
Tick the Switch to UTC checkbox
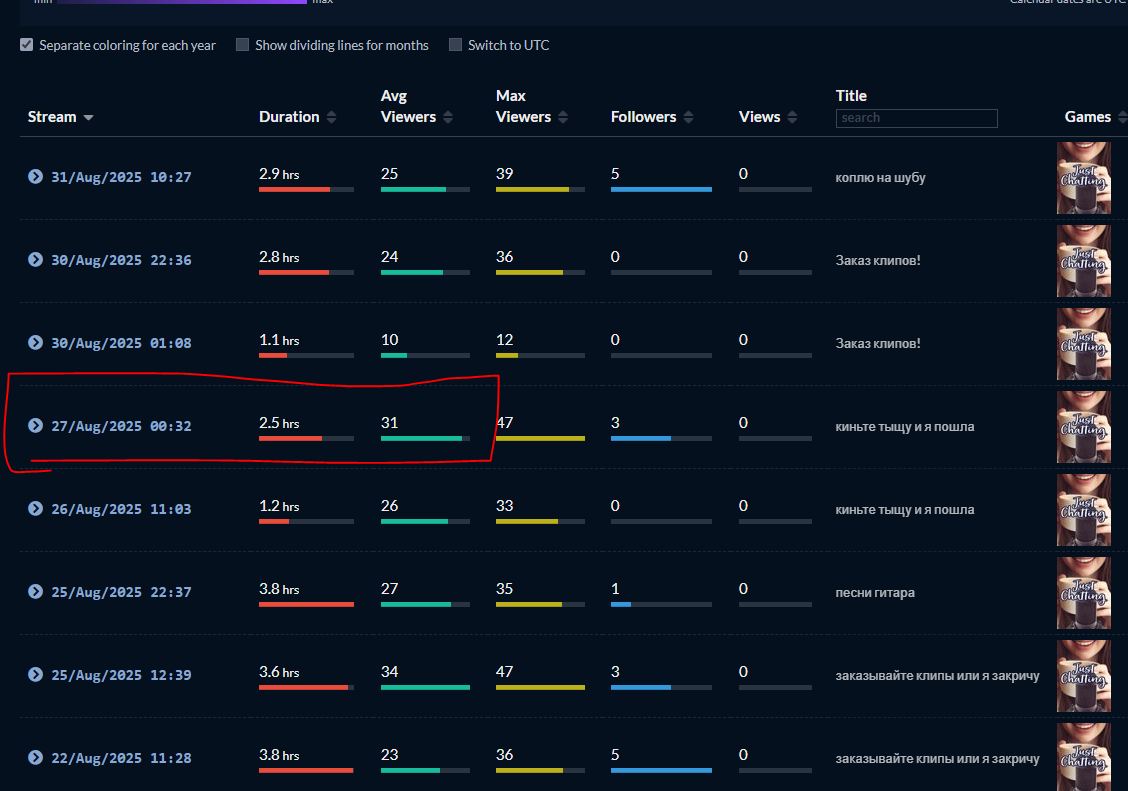[455, 45]
